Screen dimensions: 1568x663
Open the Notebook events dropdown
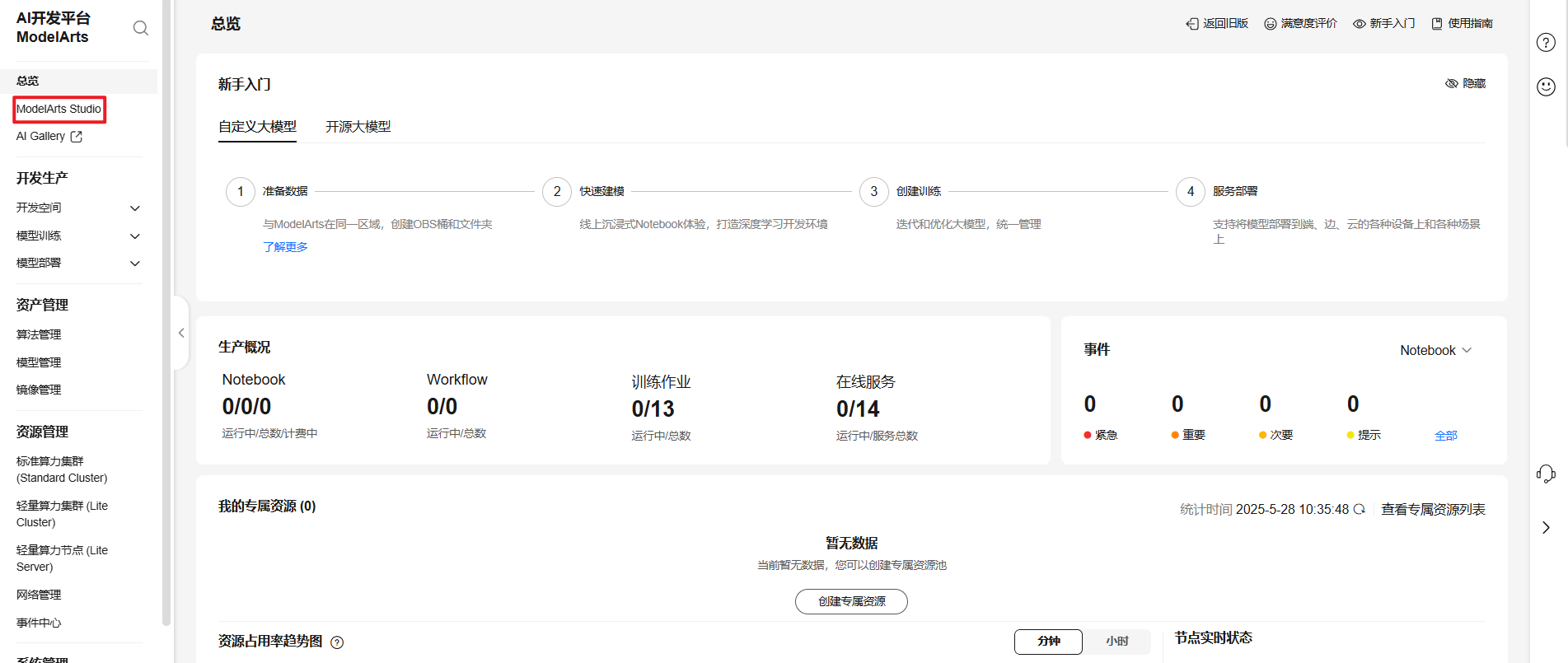point(1436,350)
